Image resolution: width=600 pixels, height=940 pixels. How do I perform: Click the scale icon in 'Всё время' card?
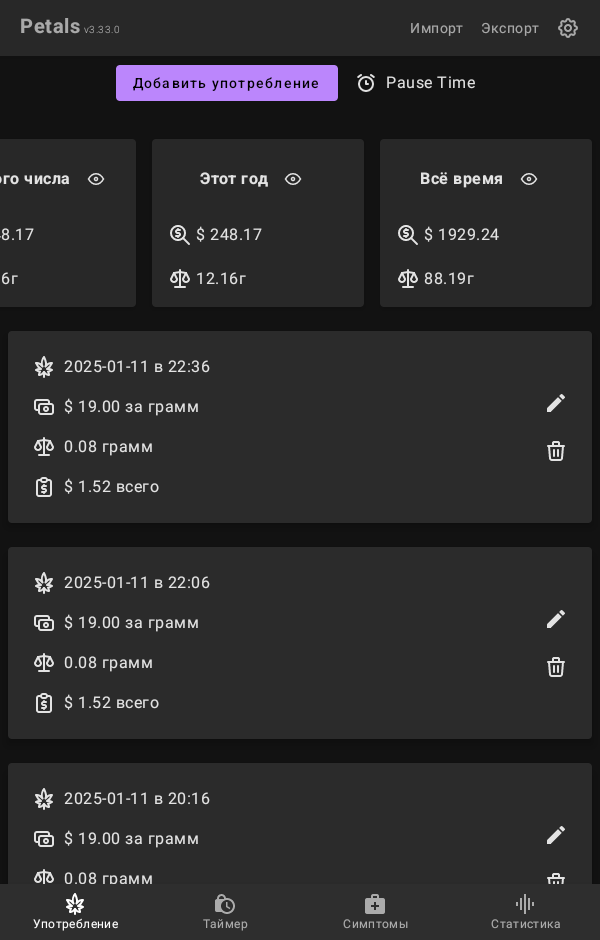[x=408, y=279]
